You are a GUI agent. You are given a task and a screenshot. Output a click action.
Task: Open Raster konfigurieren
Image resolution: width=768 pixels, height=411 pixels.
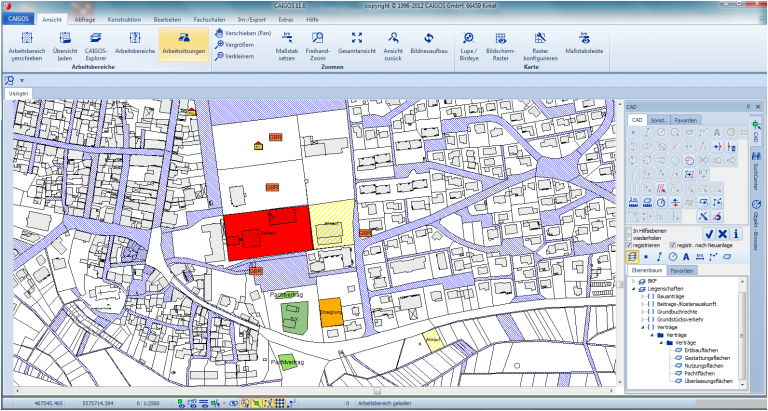[541, 42]
